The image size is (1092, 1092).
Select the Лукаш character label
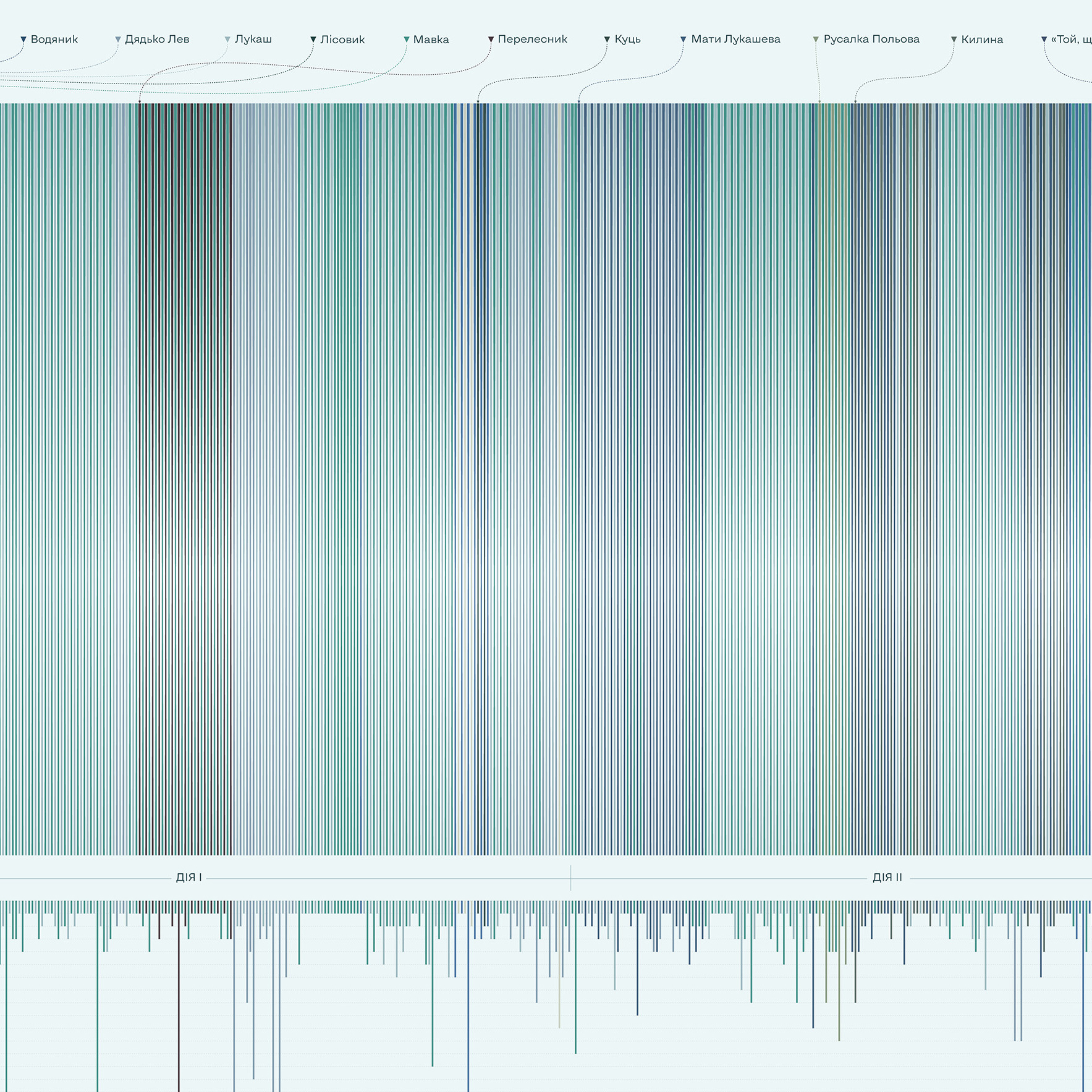pos(253,40)
